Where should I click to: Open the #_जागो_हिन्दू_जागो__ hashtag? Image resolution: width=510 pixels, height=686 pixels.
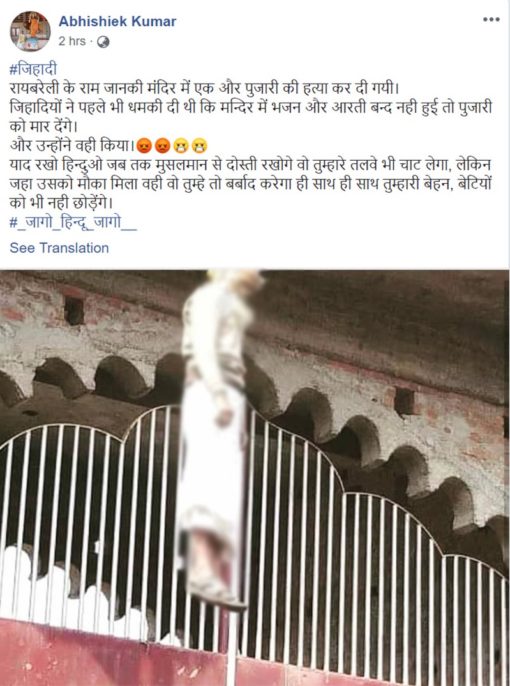(73, 223)
